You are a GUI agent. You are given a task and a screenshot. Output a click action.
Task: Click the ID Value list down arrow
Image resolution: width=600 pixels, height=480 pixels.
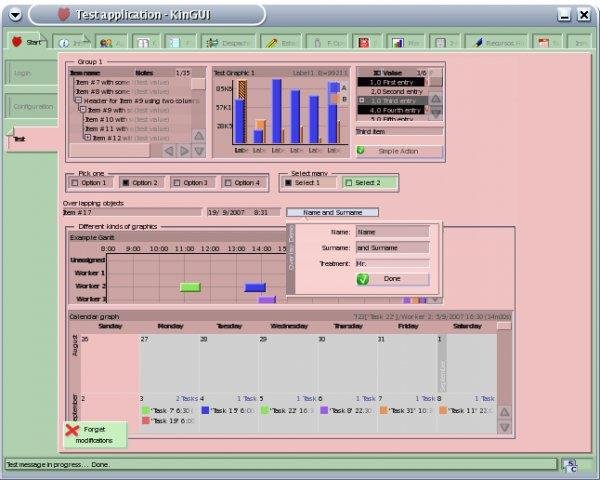click(435, 112)
